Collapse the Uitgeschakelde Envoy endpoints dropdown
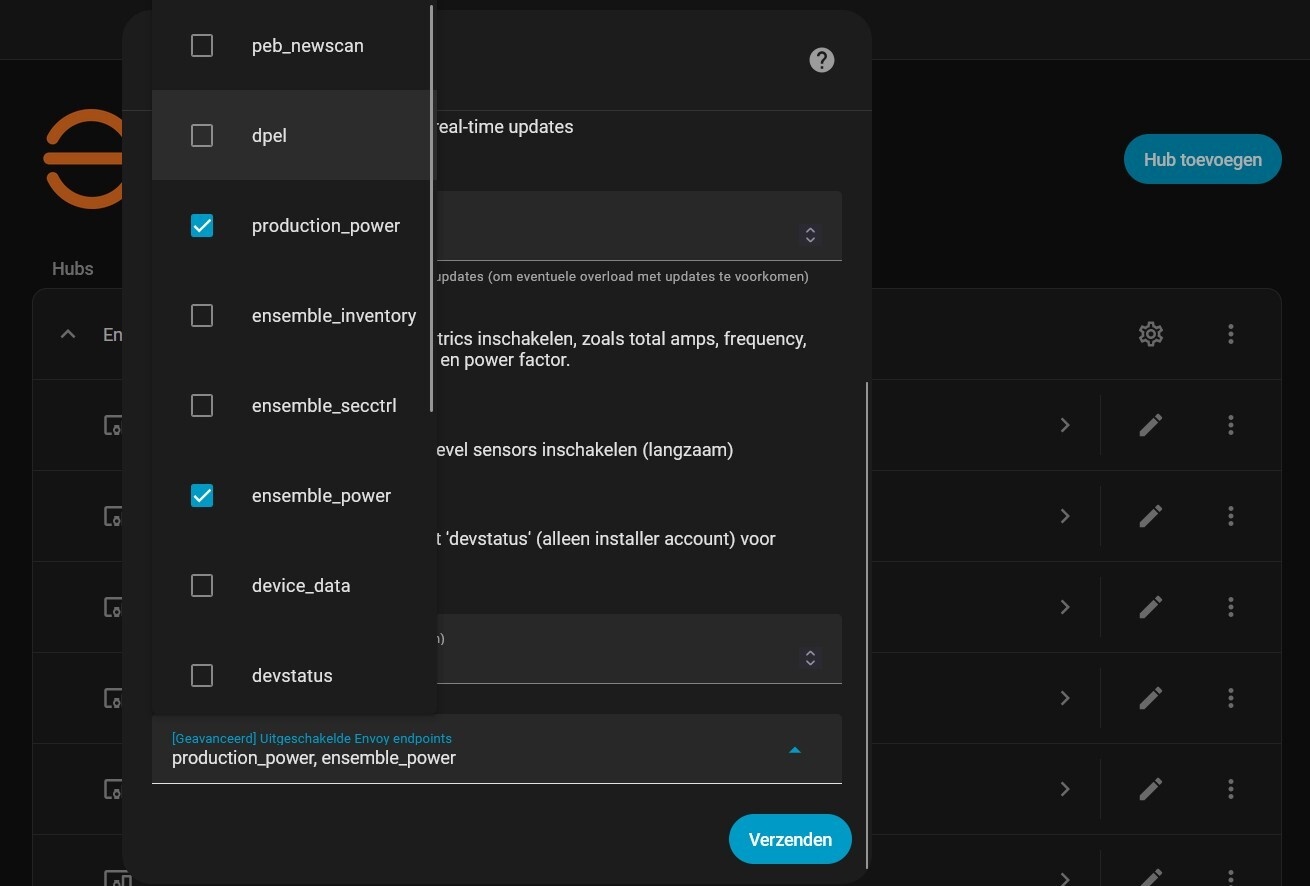 [x=795, y=750]
